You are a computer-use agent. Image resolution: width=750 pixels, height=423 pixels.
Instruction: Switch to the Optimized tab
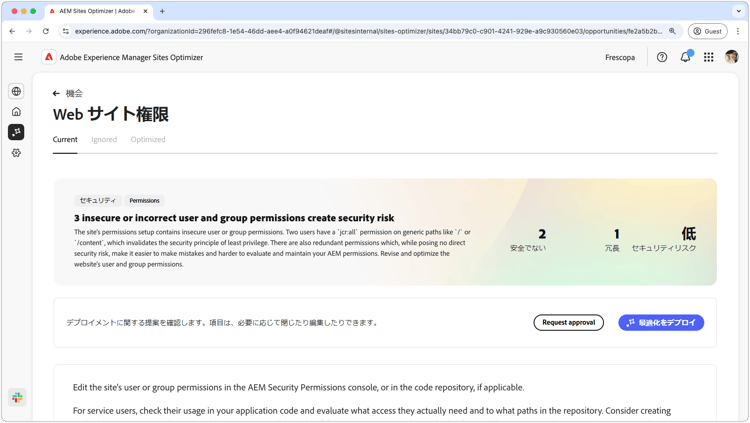148,139
